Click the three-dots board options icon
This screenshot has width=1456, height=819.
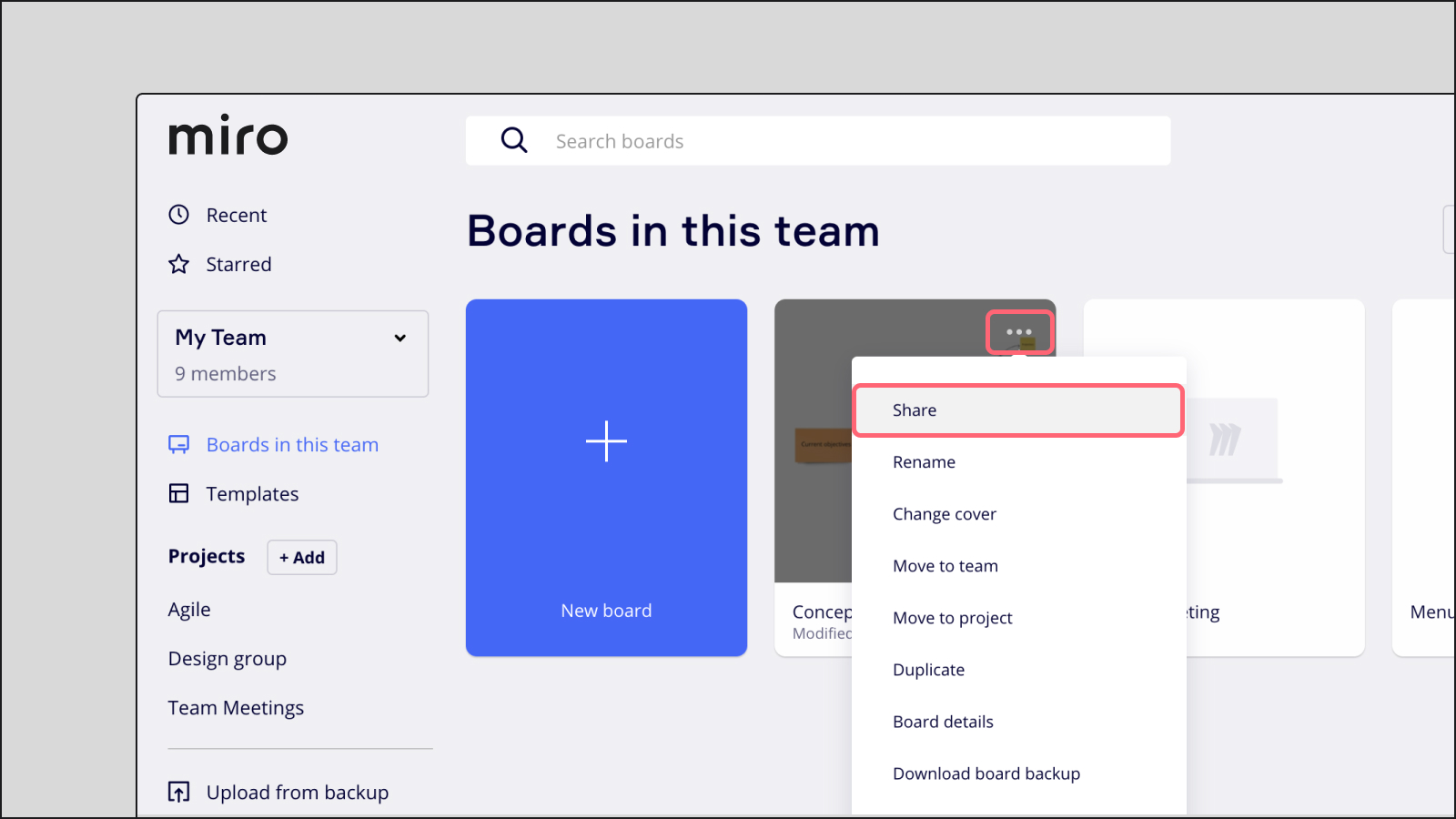coord(1019,332)
